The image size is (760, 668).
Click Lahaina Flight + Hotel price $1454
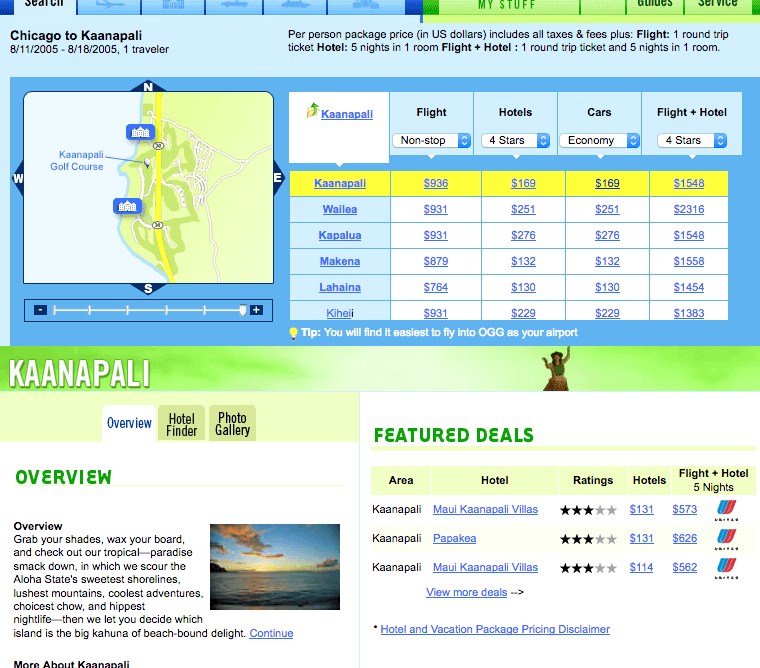pyautogui.click(x=689, y=287)
